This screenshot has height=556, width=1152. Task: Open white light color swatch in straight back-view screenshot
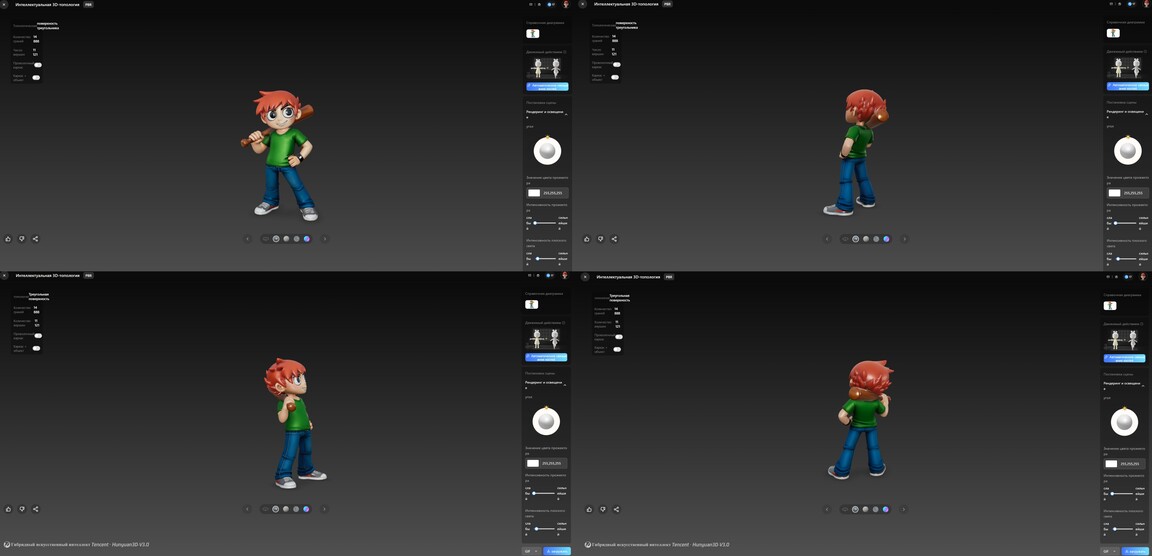1112,463
